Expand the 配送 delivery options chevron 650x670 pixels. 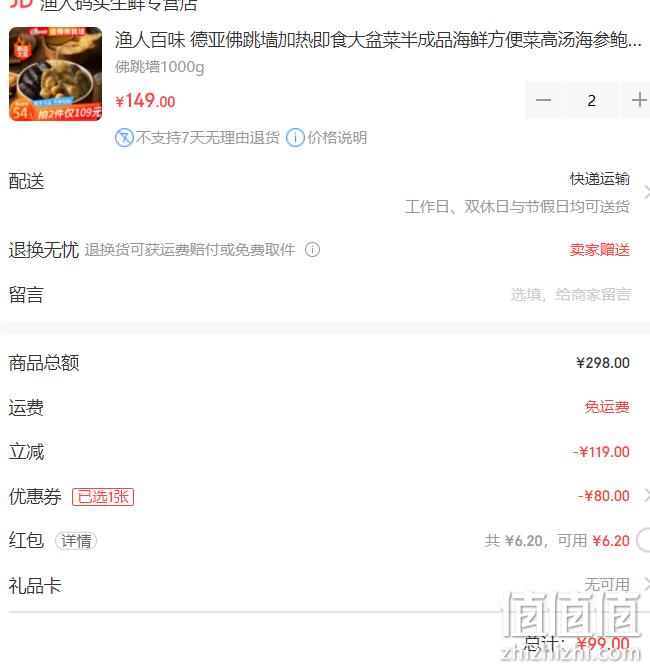coord(646,192)
